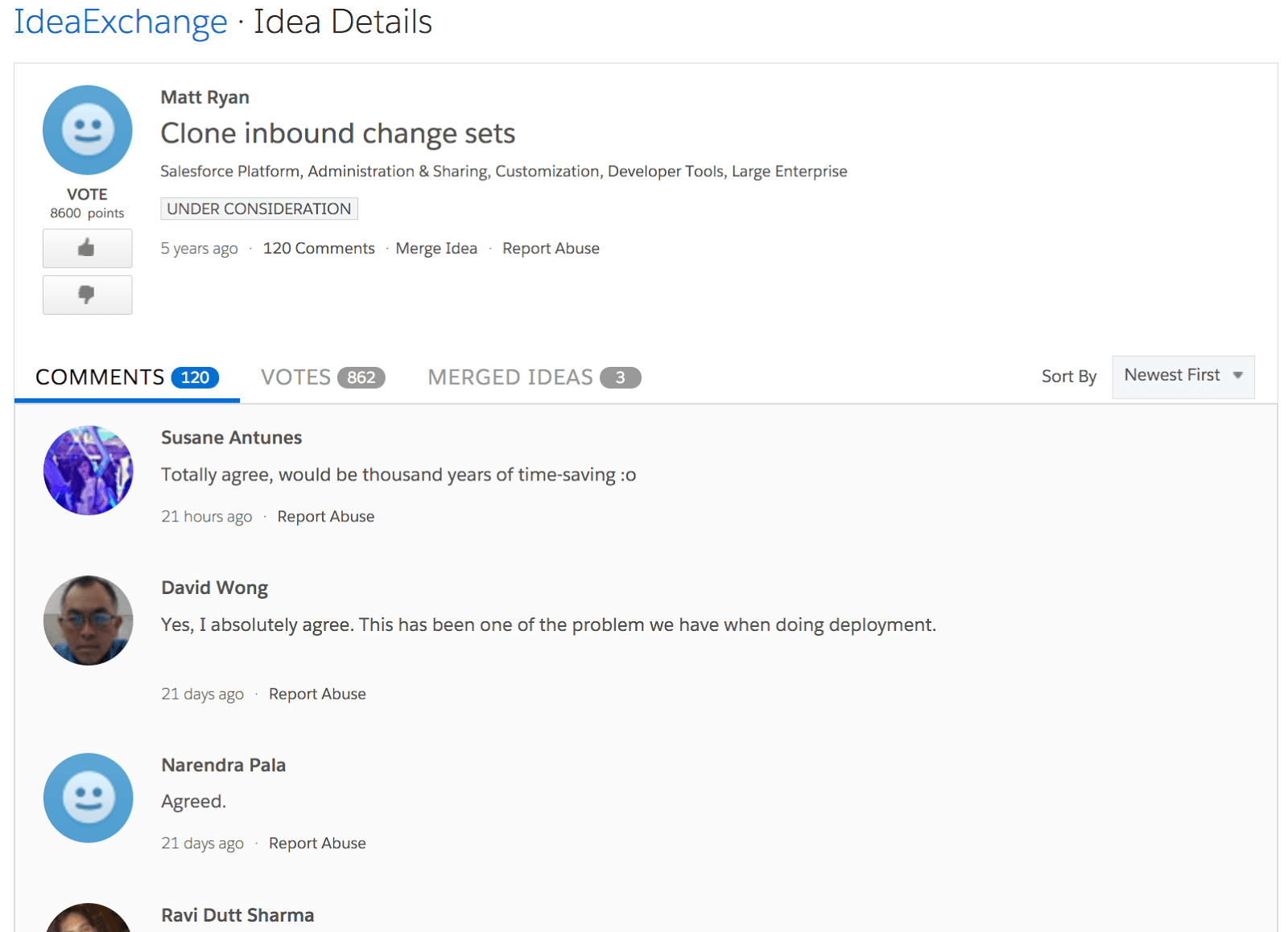The width and height of the screenshot is (1288, 932).
Task: Downvote the idea with thumbs down
Action: [87, 295]
